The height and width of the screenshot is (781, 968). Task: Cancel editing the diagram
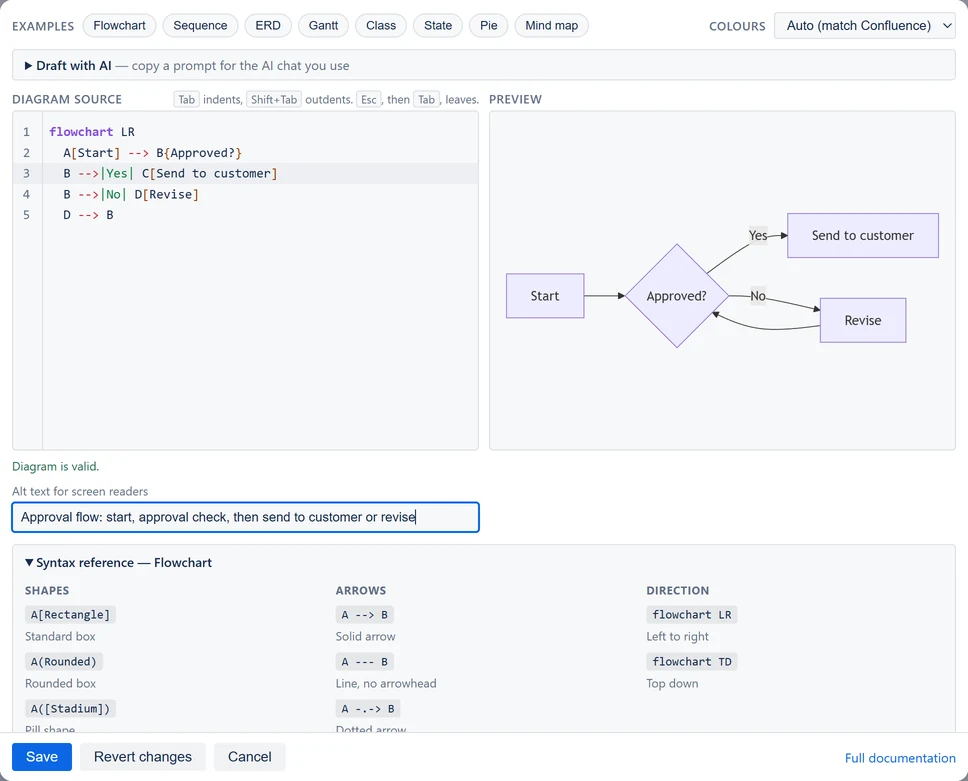pyautogui.click(x=249, y=757)
